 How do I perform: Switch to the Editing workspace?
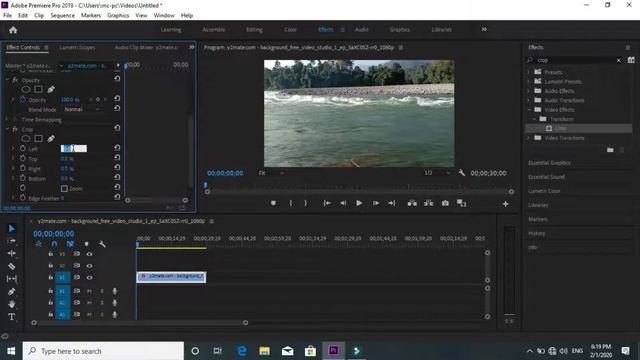[254, 29]
